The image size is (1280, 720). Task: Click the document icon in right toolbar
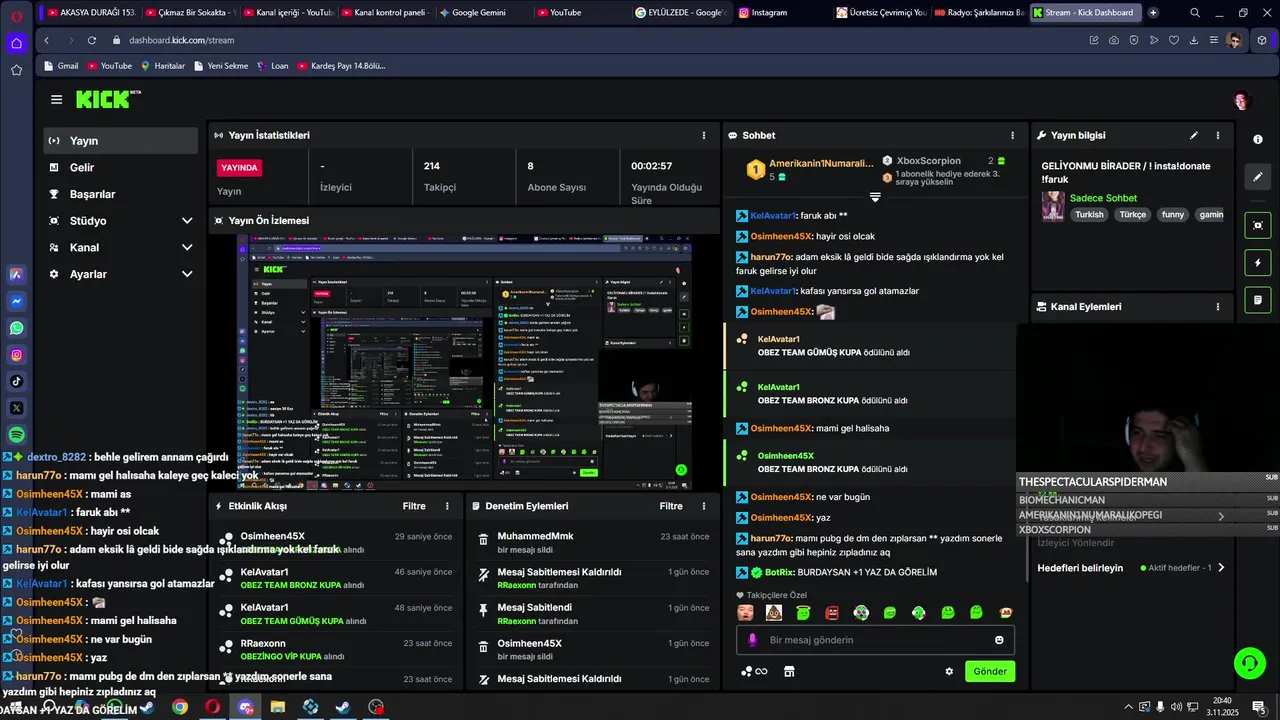tap(1258, 300)
